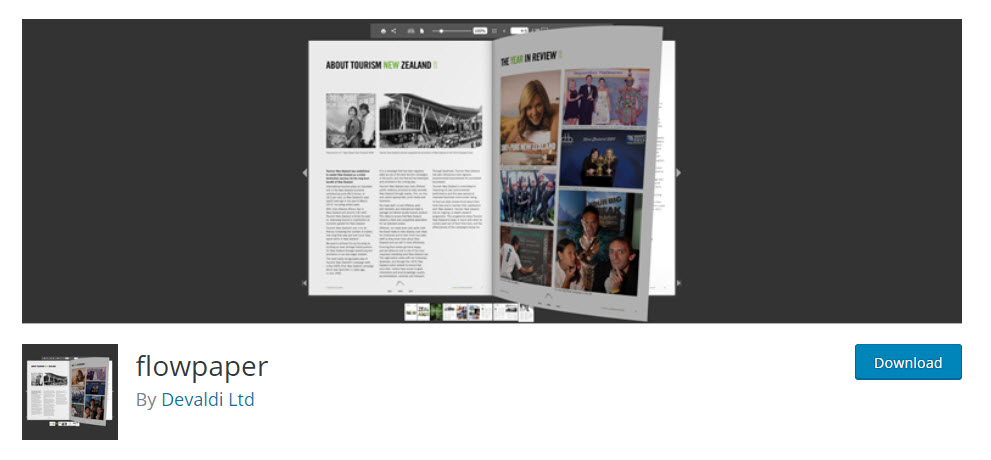Viewport: 991px width, 460px height.
Task: Click the flowpaper plugin icon thumbnail
Action: click(70, 392)
